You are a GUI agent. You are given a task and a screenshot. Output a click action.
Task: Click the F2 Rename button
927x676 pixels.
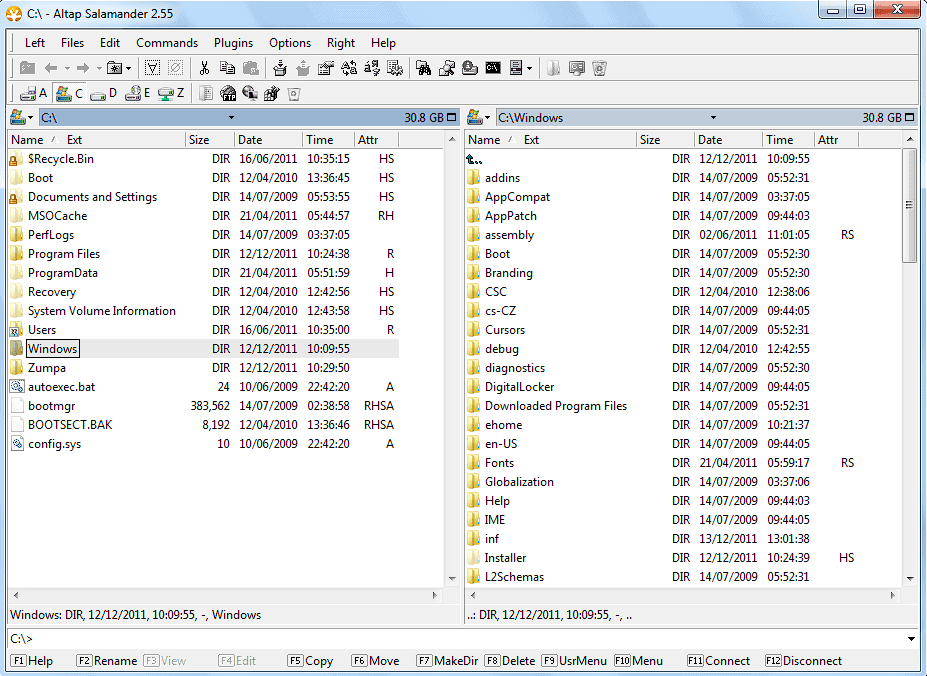[107, 661]
